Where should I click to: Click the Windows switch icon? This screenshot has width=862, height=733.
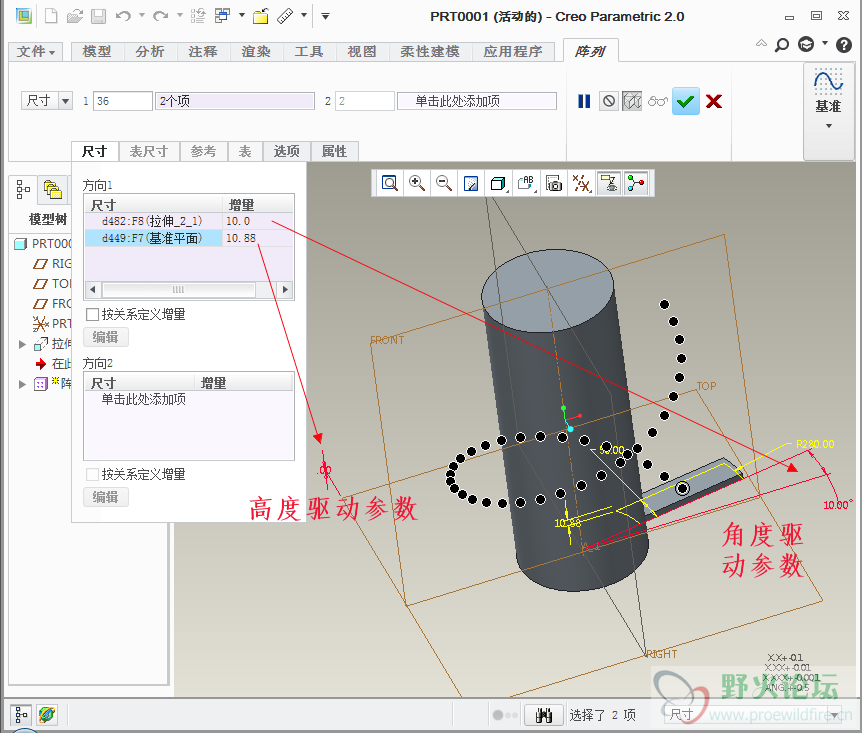point(222,15)
